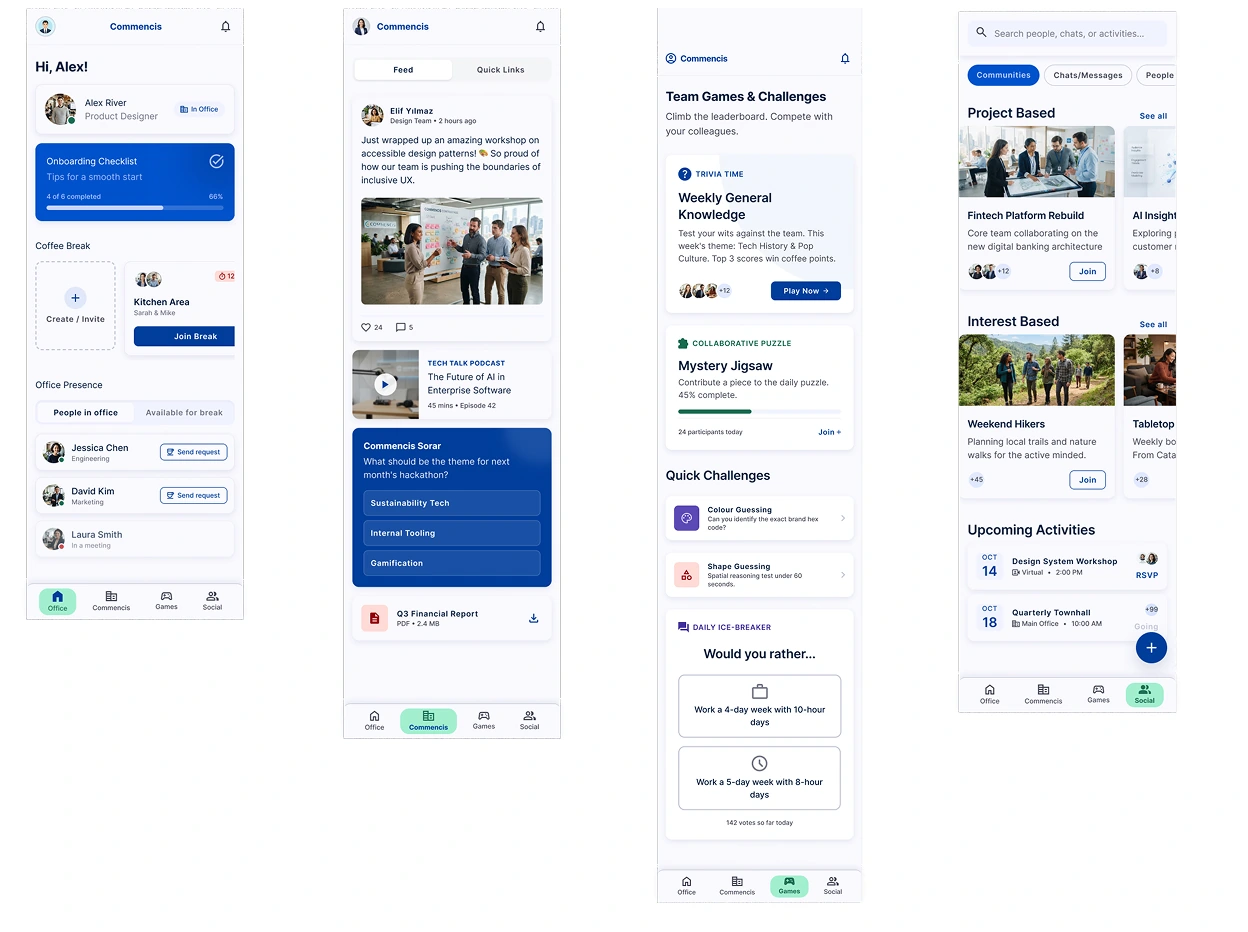
Task: Vote for Internal Tooling poll option
Action: pos(452,533)
